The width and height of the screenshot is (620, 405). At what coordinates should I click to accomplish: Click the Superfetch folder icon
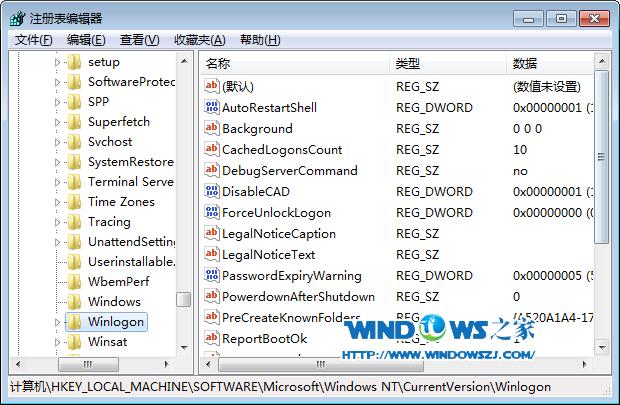click(74, 122)
